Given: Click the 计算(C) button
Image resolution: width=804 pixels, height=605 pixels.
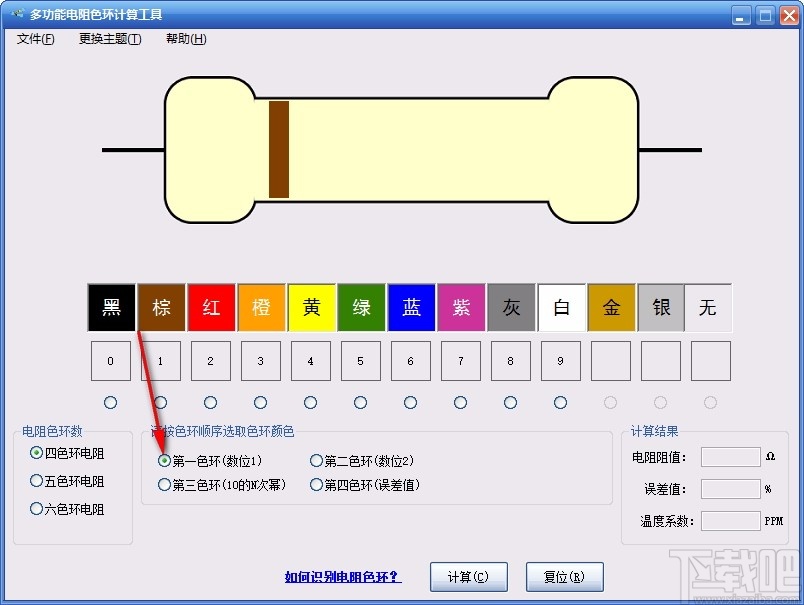Looking at the screenshot, I should coord(468,577).
